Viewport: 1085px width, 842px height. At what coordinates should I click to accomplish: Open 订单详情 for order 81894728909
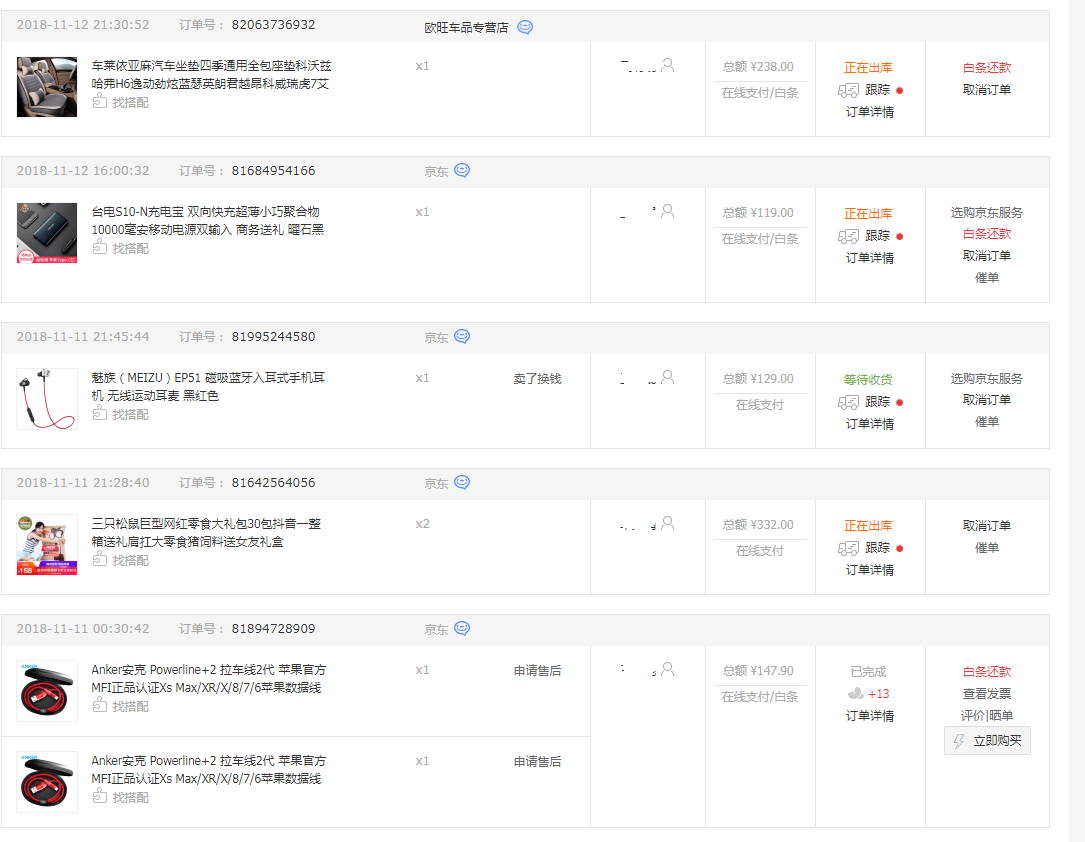pyautogui.click(x=870, y=716)
